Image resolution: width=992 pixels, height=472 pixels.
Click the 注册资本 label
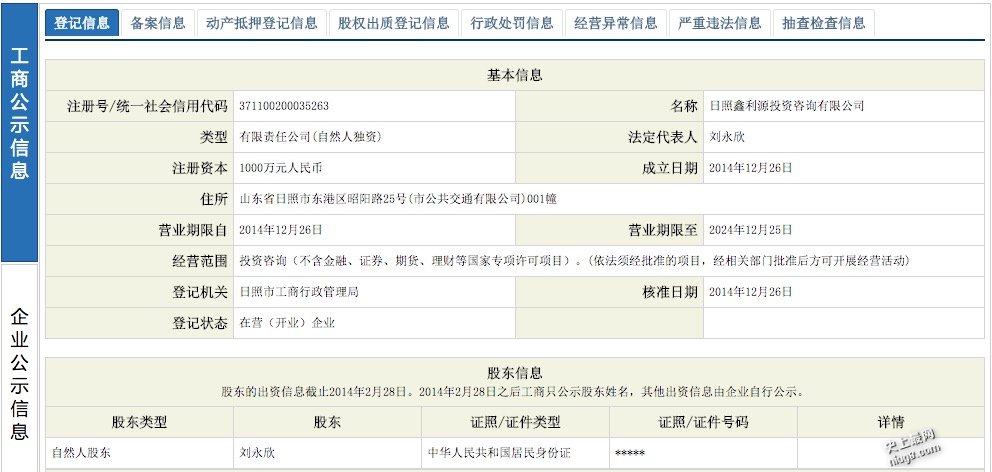pyautogui.click(x=199, y=168)
